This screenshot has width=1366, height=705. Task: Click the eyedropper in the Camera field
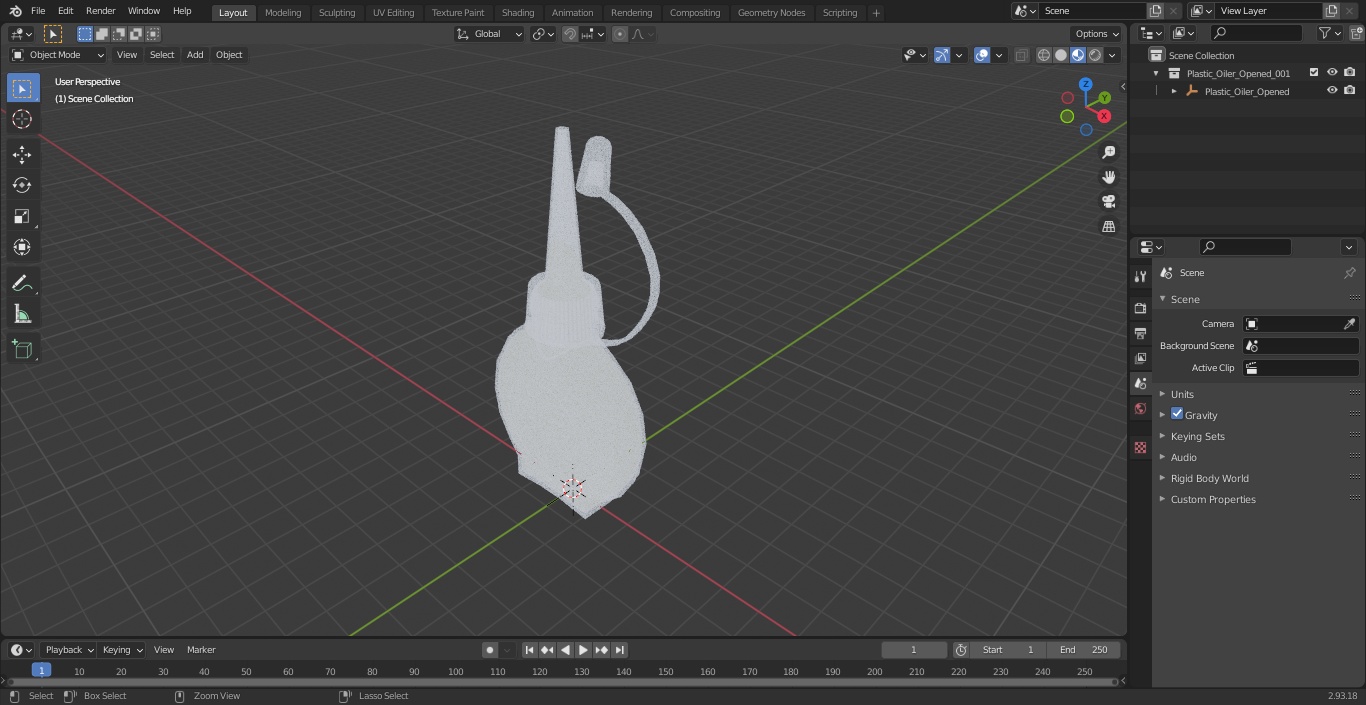[x=1349, y=324]
